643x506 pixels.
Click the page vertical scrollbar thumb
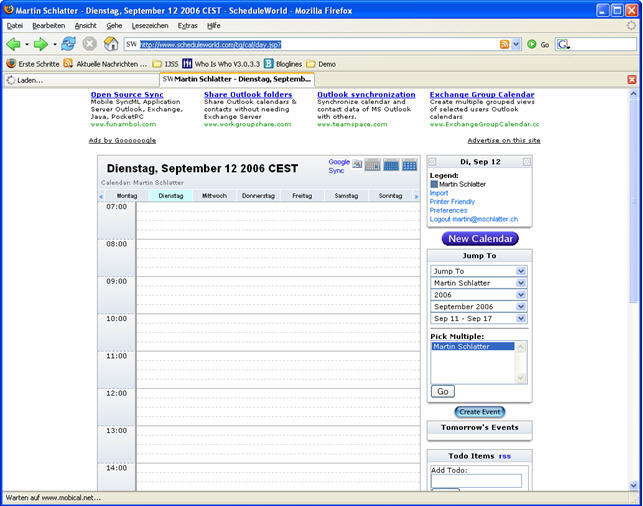tap(633, 201)
